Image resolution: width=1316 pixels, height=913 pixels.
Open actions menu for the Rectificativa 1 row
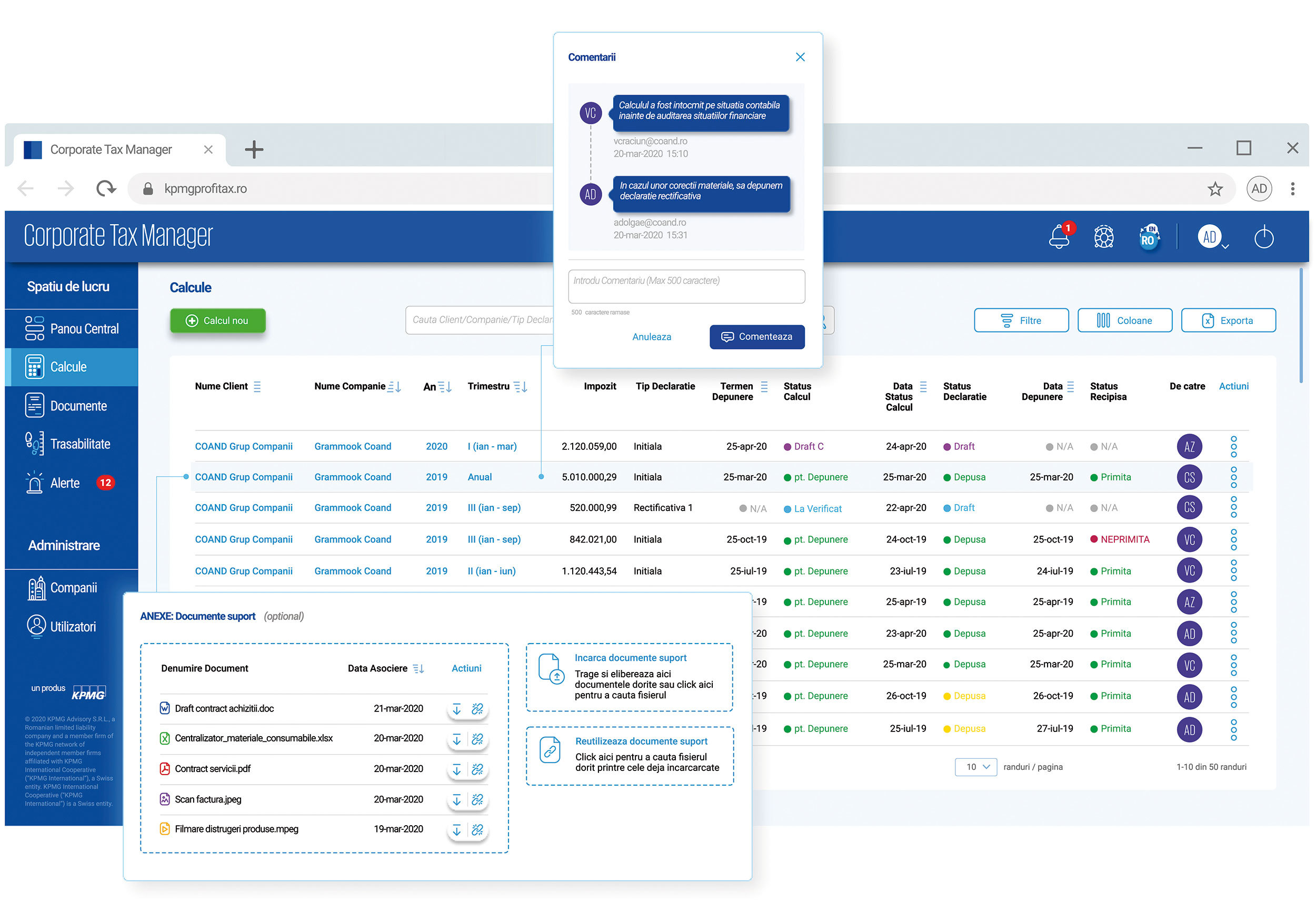click(x=1233, y=508)
